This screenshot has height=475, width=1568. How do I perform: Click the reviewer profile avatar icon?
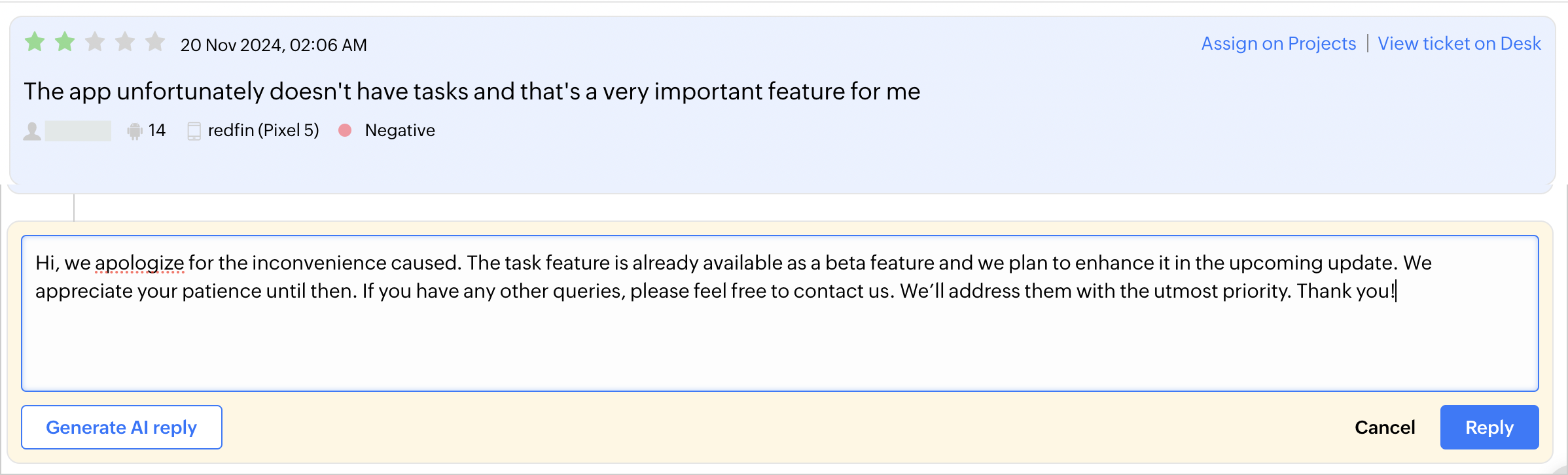tap(32, 131)
